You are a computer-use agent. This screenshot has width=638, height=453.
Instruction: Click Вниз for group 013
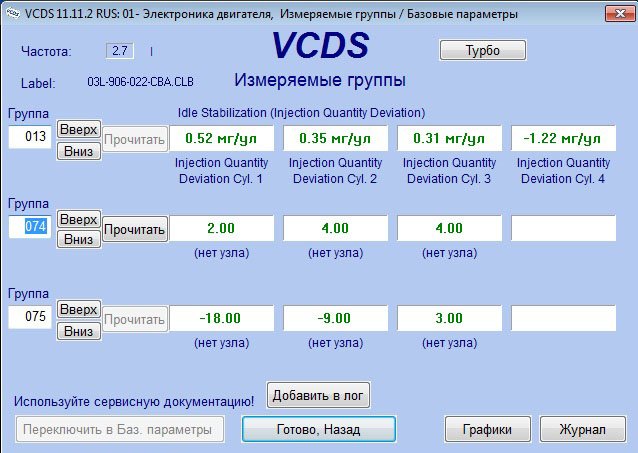click(x=79, y=151)
